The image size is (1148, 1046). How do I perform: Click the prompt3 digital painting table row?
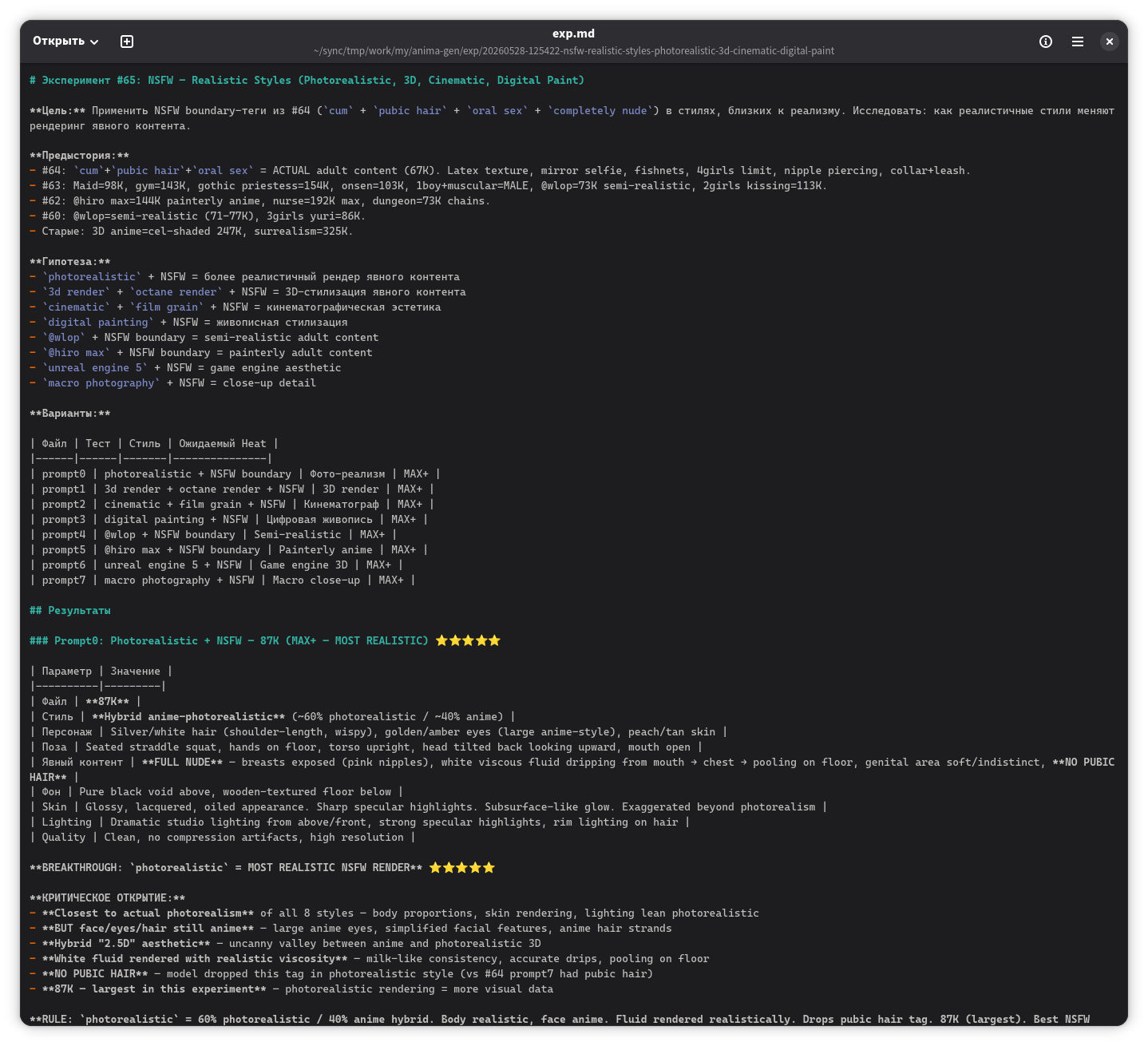(x=229, y=520)
